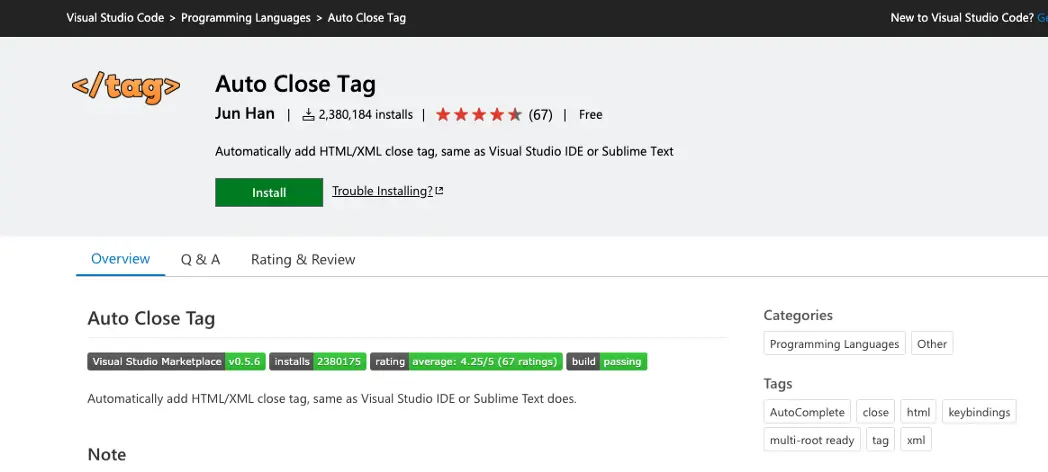The width and height of the screenshot is (1048, 472).
Task: Click the installs download icon
Action: [308, 114]
